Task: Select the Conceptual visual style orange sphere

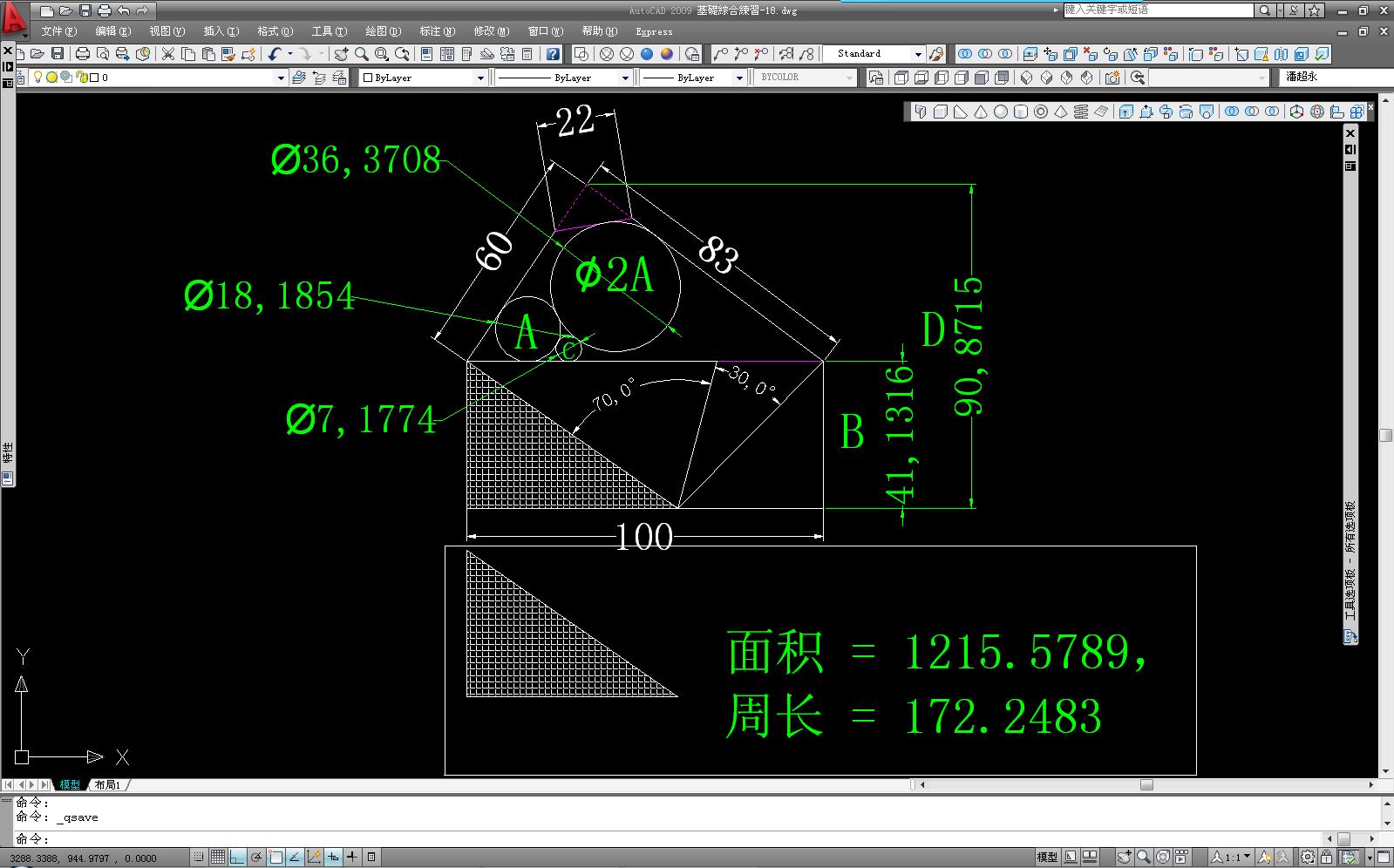Action: (667, 54)
